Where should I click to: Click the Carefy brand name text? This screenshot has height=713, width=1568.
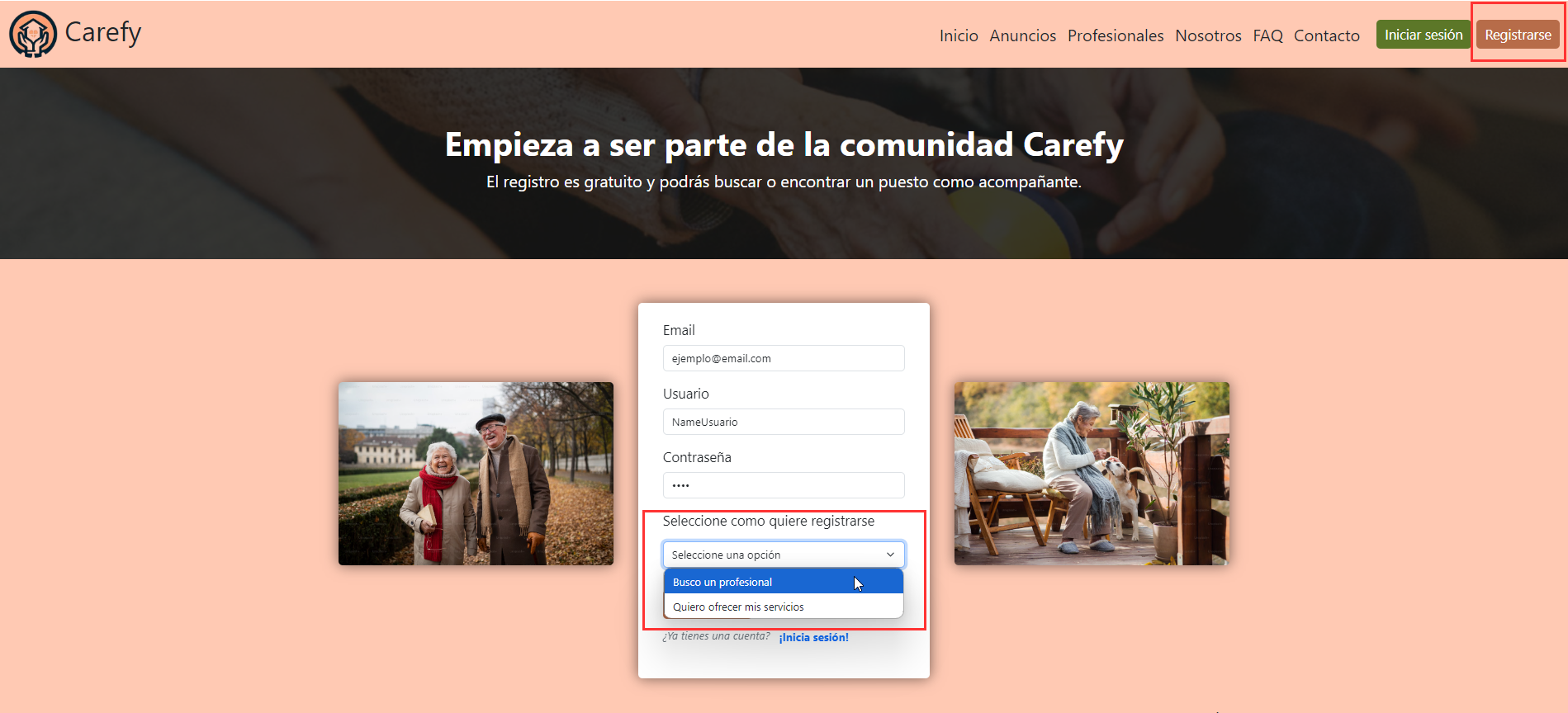click(103, 32)
